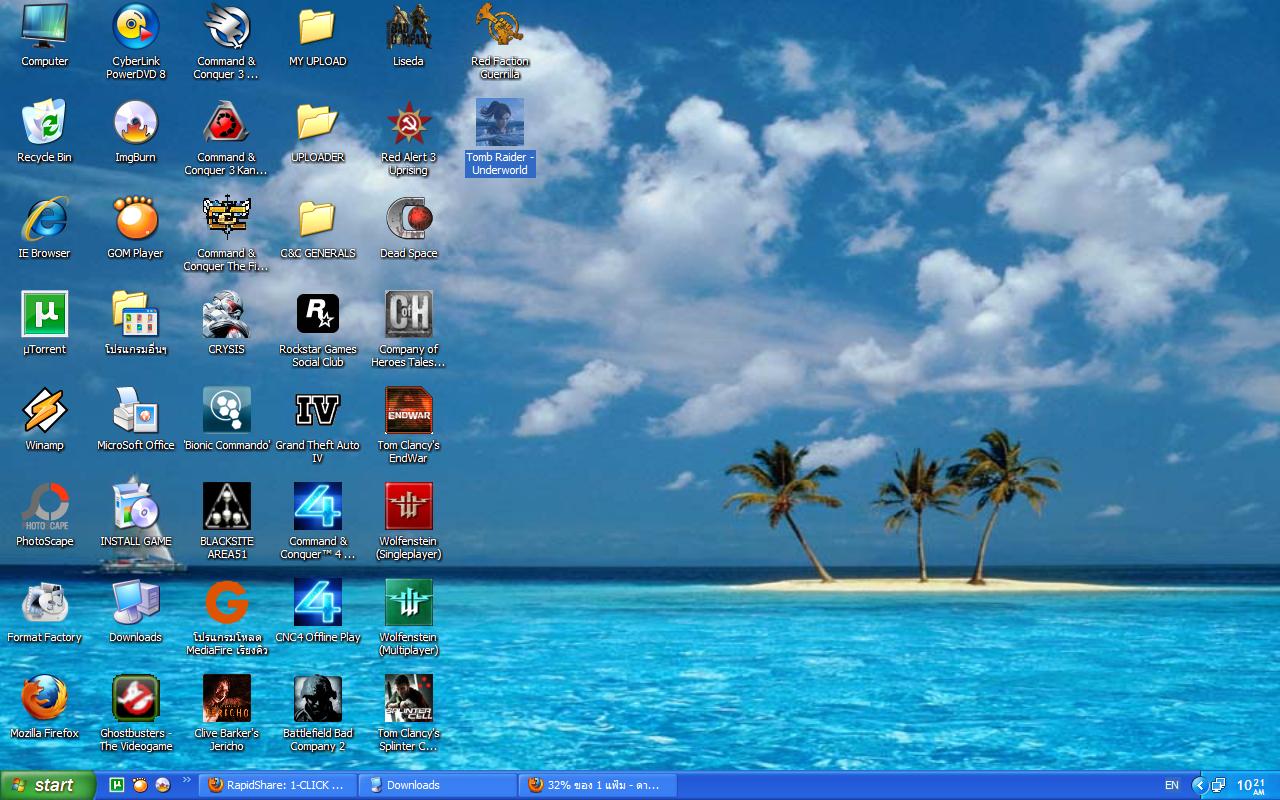The width and height of the screenshot is (1280, 800).
Task: Click the IE Browser desktop icon
Action: [x=45, y=219]
